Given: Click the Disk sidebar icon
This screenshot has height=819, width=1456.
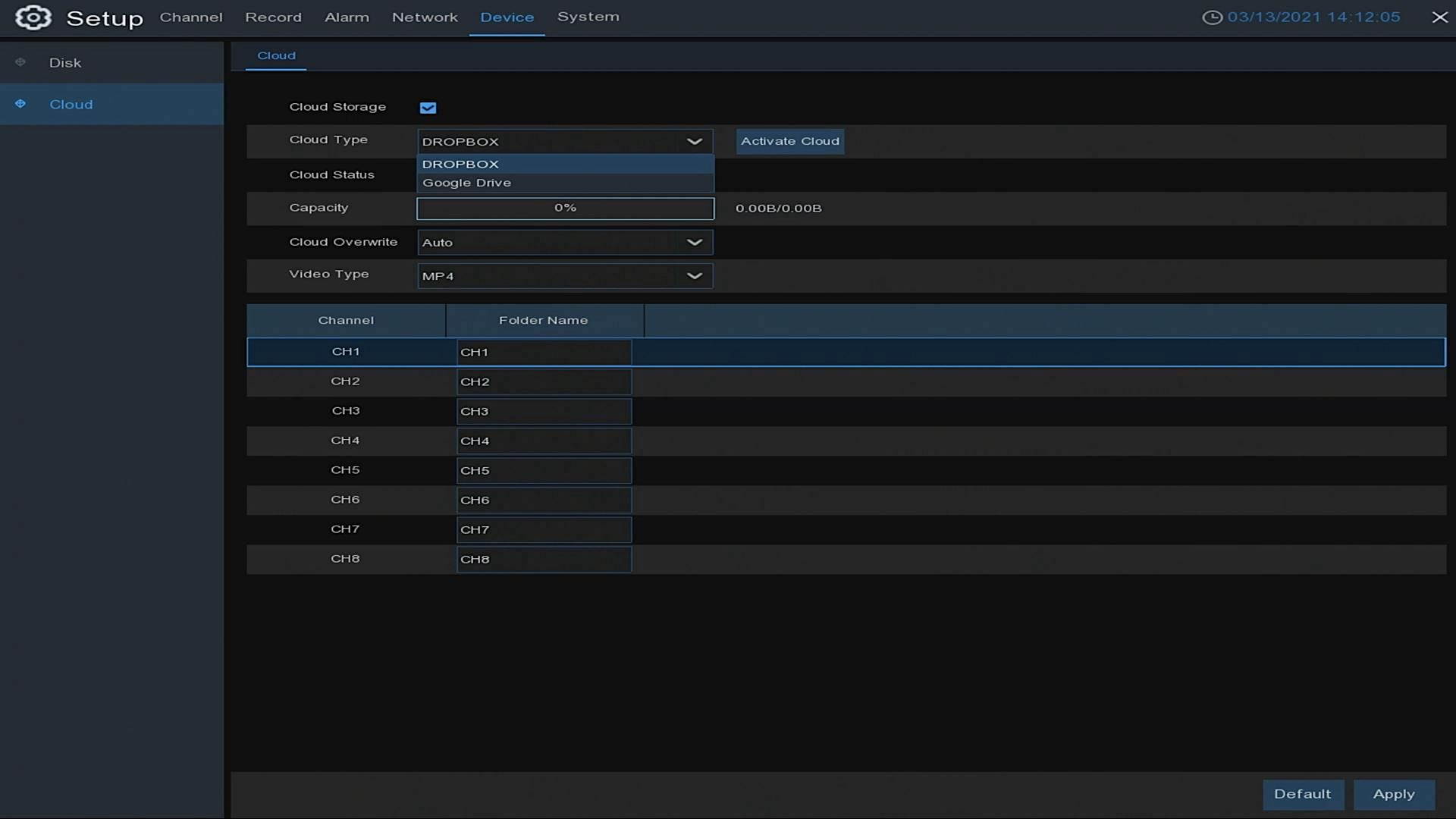Looking at the screenshot, I should click(x=20, y=62).
